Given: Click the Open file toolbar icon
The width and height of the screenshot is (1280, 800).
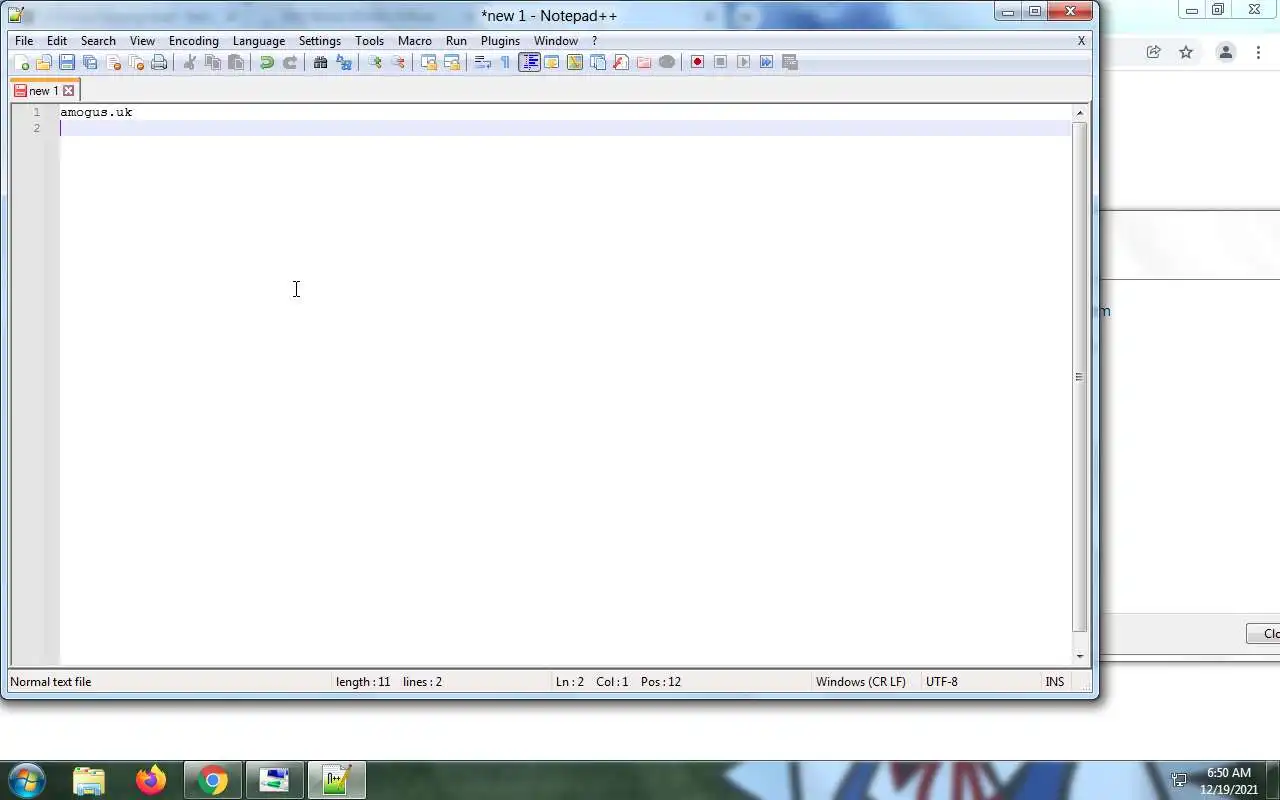Looking at the screenshot, I should click(44, 62).
